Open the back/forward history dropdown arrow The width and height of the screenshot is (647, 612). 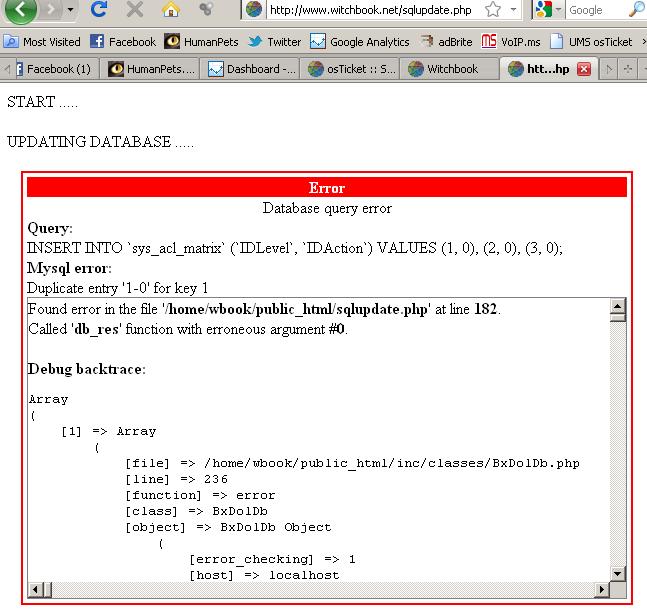coord(71,9)
